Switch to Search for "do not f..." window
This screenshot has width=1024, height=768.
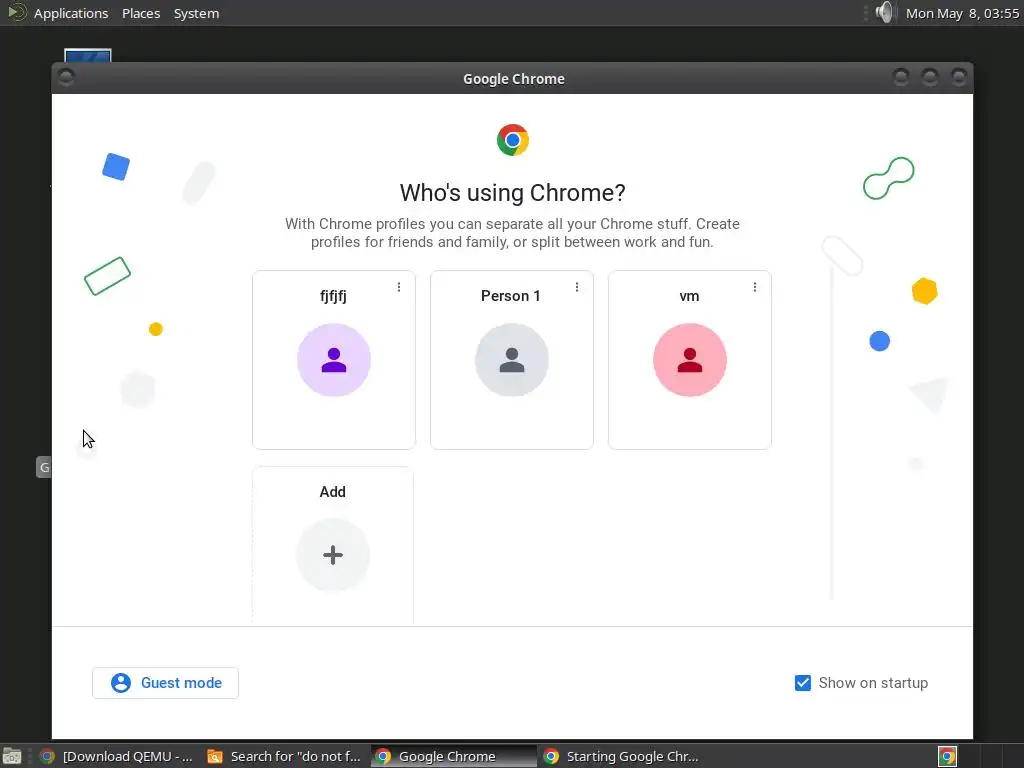pos(285,756)
